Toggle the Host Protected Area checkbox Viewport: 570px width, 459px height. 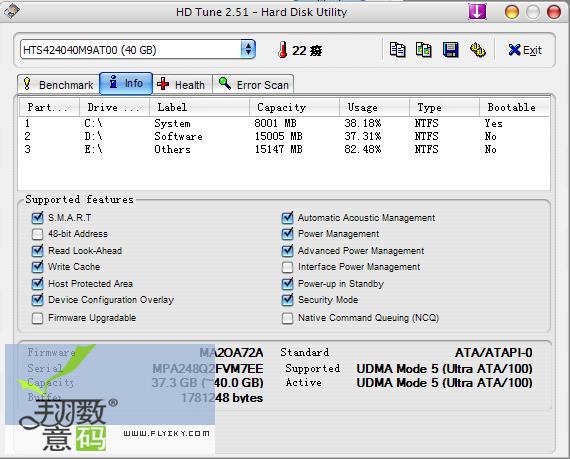click(37, 283)
